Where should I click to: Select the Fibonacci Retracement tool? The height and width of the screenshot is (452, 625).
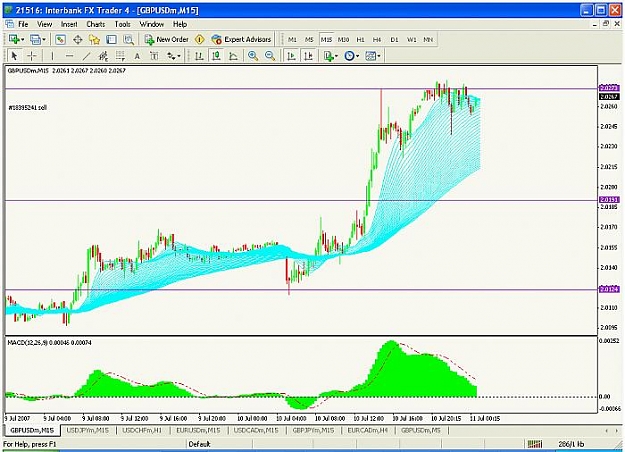point(120,56)
